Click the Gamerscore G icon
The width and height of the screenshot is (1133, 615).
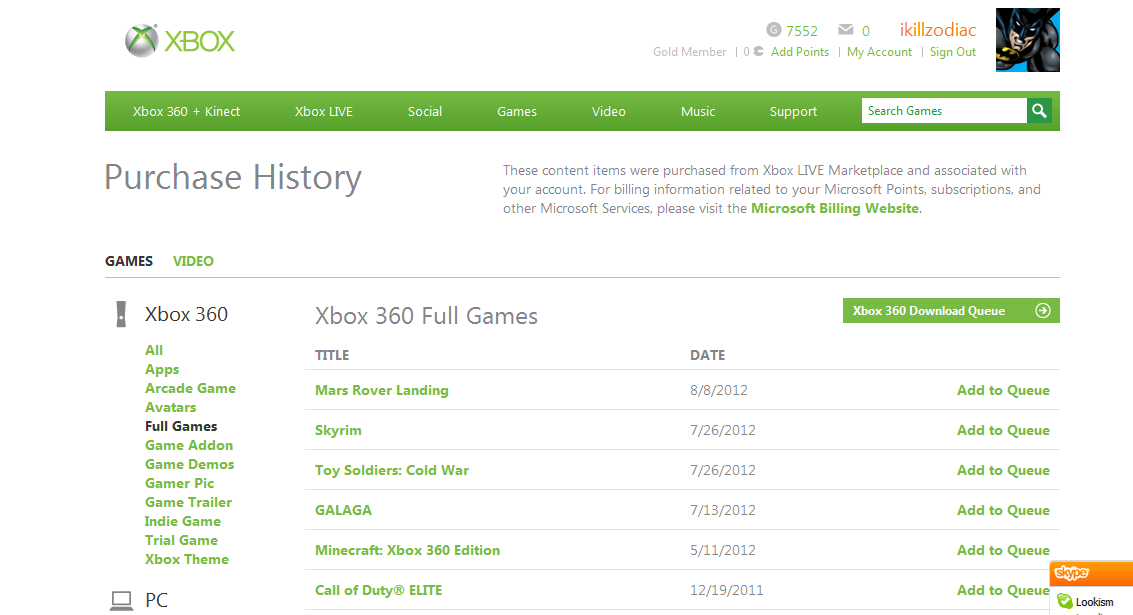tap(774, 30)
